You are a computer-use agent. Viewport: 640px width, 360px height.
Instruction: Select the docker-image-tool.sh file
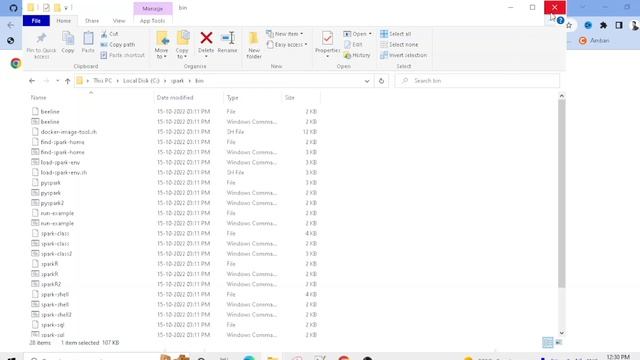69,132
